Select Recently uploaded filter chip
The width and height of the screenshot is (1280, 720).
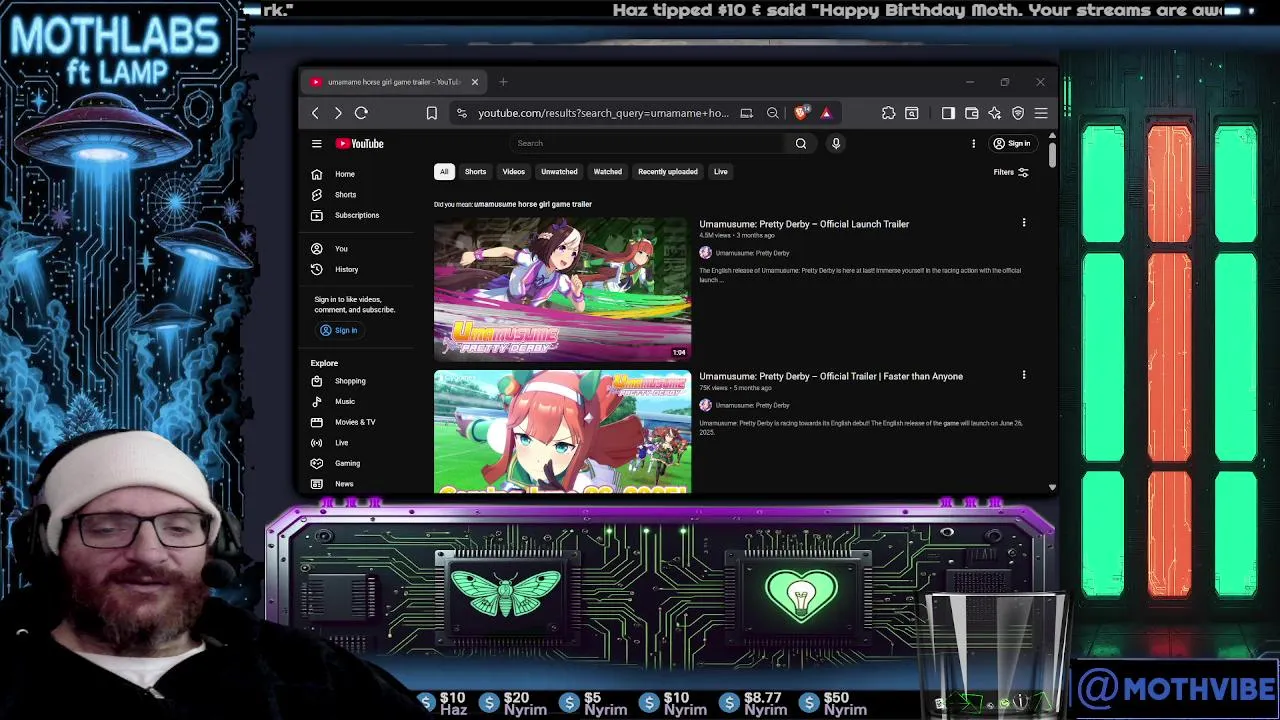[x=668, y=172]
